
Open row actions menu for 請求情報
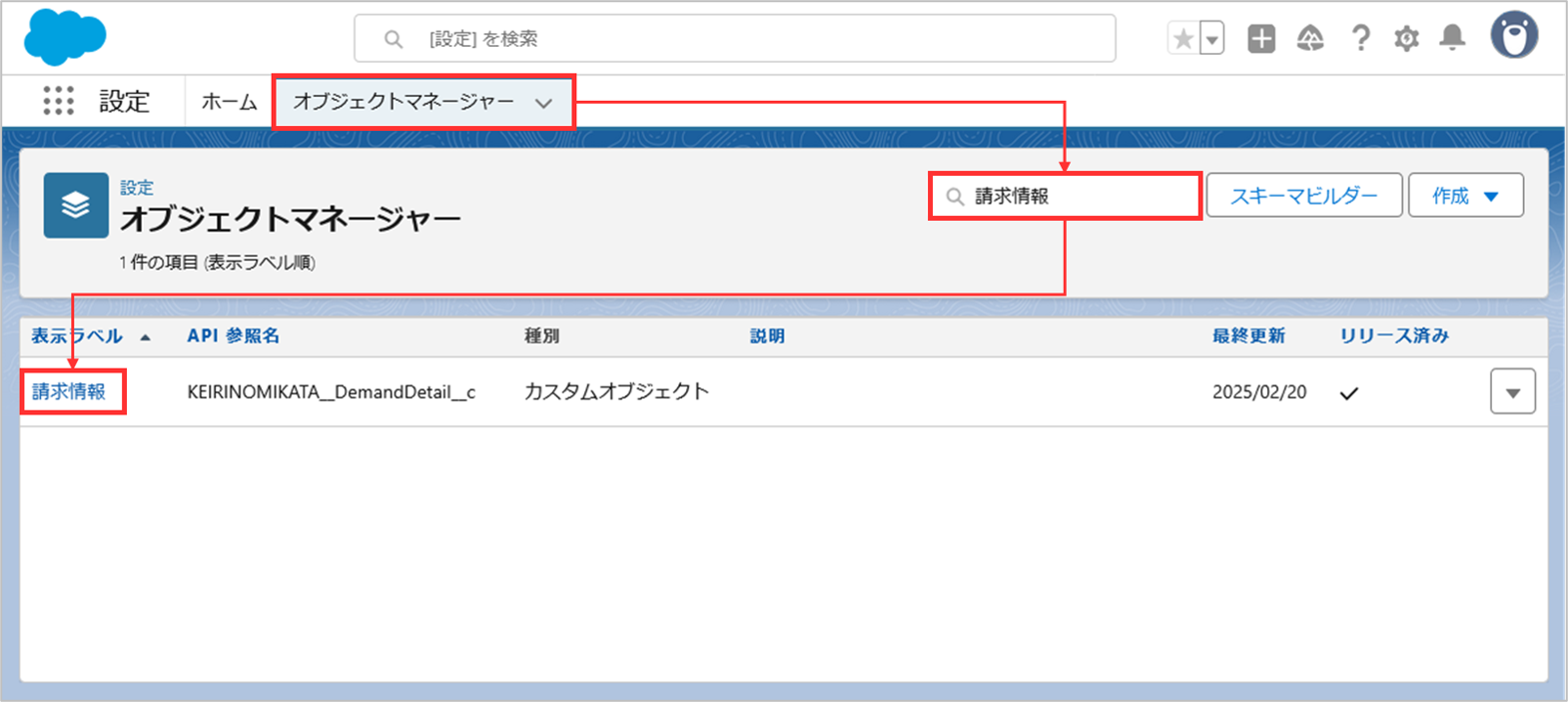pos(1512,392)
